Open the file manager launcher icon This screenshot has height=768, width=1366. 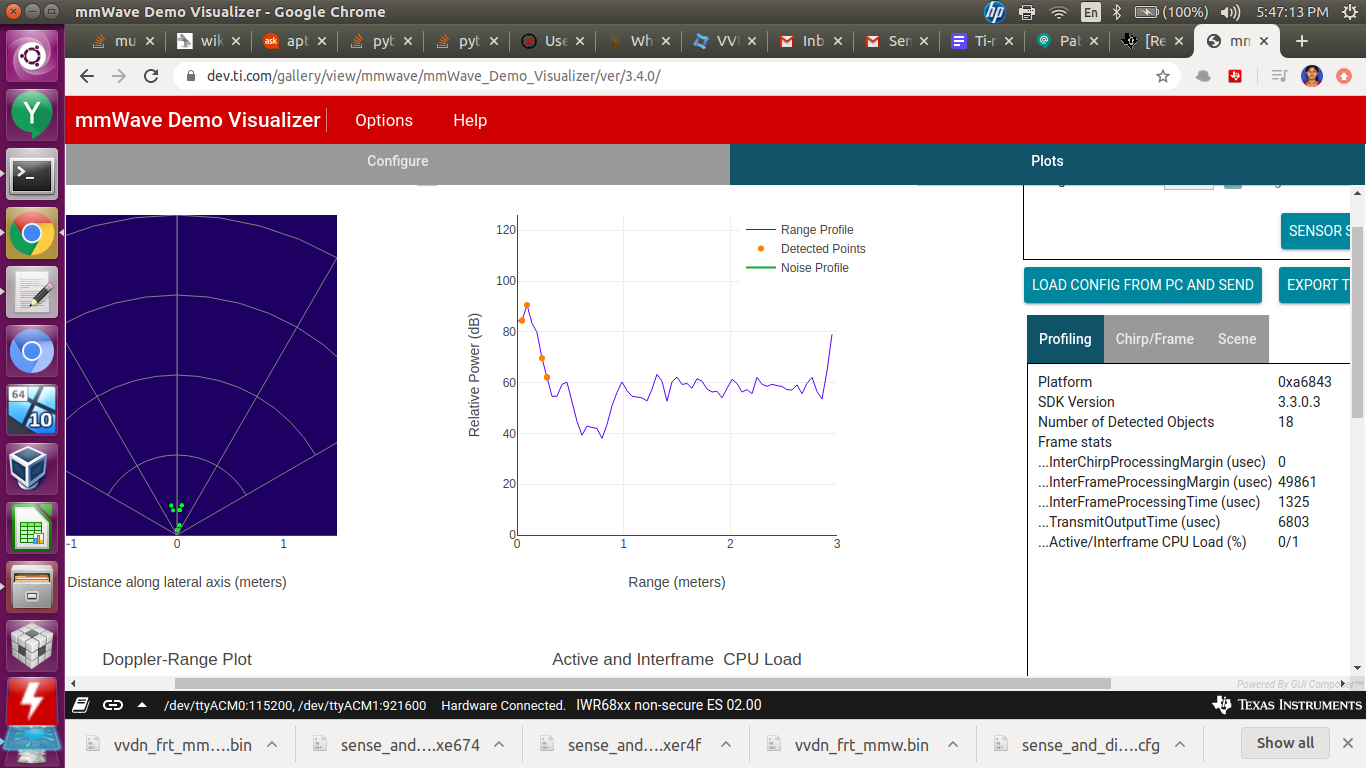click(33, 587)
